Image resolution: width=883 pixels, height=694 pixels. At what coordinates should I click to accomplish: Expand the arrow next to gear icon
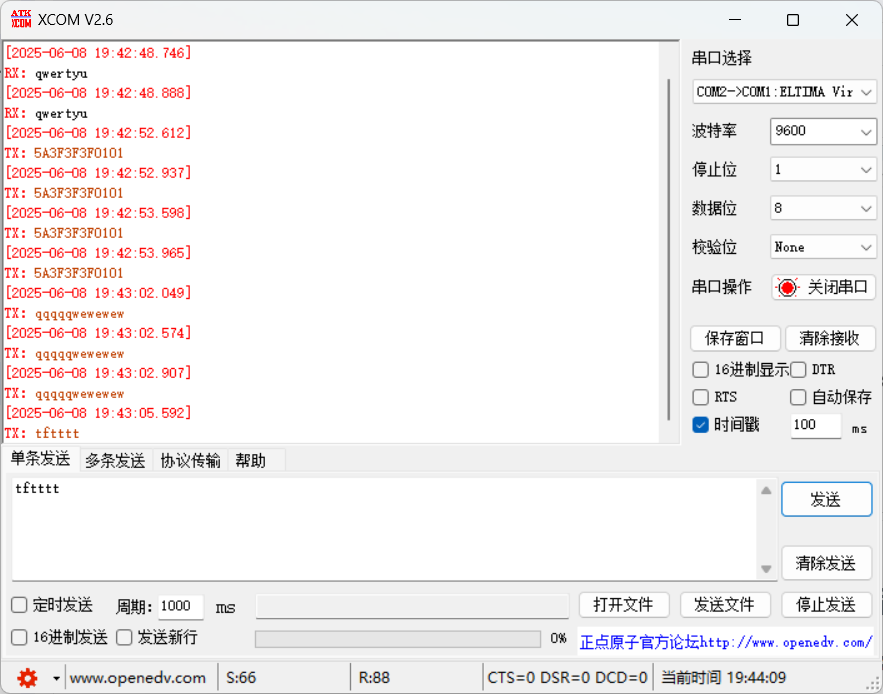[56, 678]
